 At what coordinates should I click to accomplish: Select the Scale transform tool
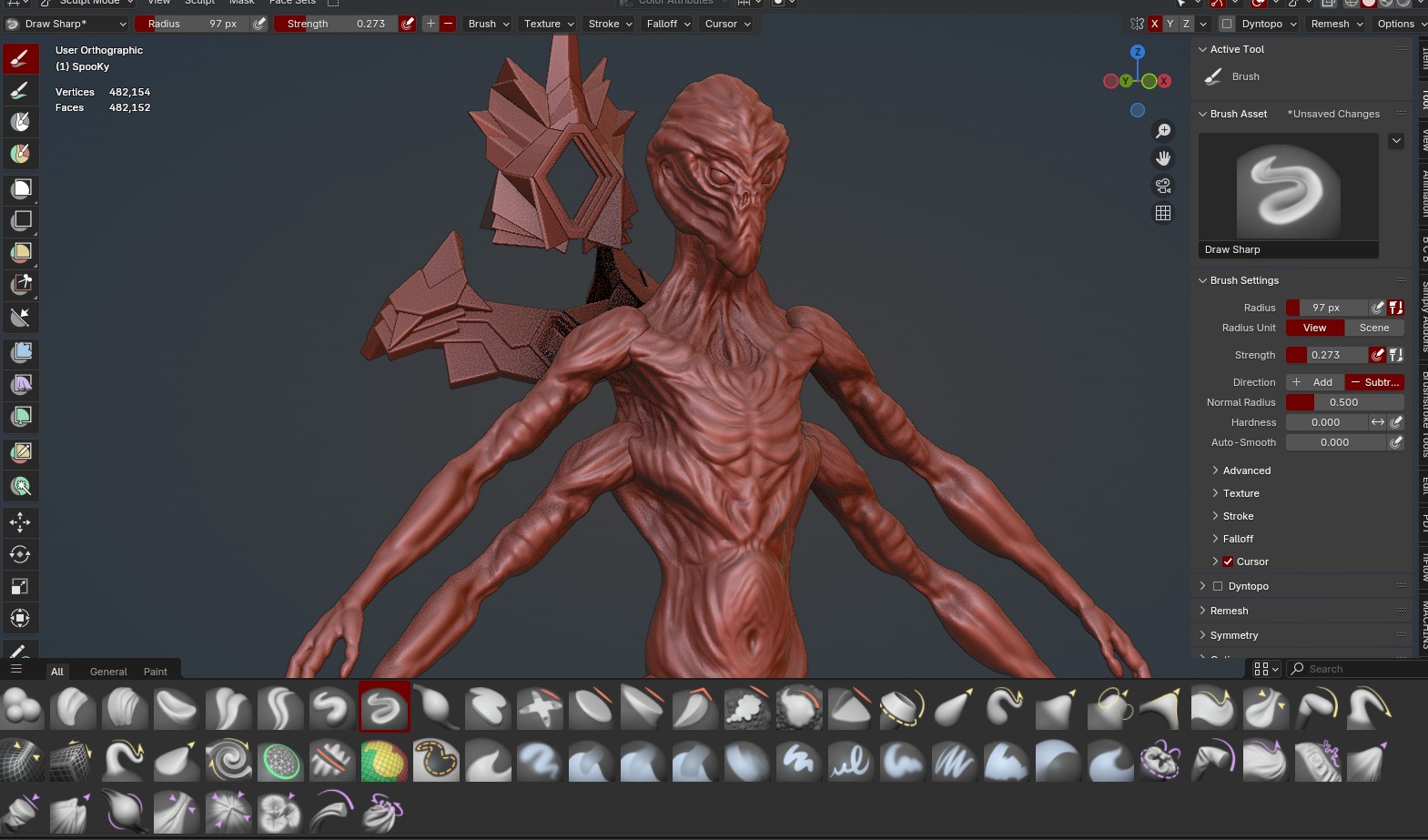pos(20,586)
